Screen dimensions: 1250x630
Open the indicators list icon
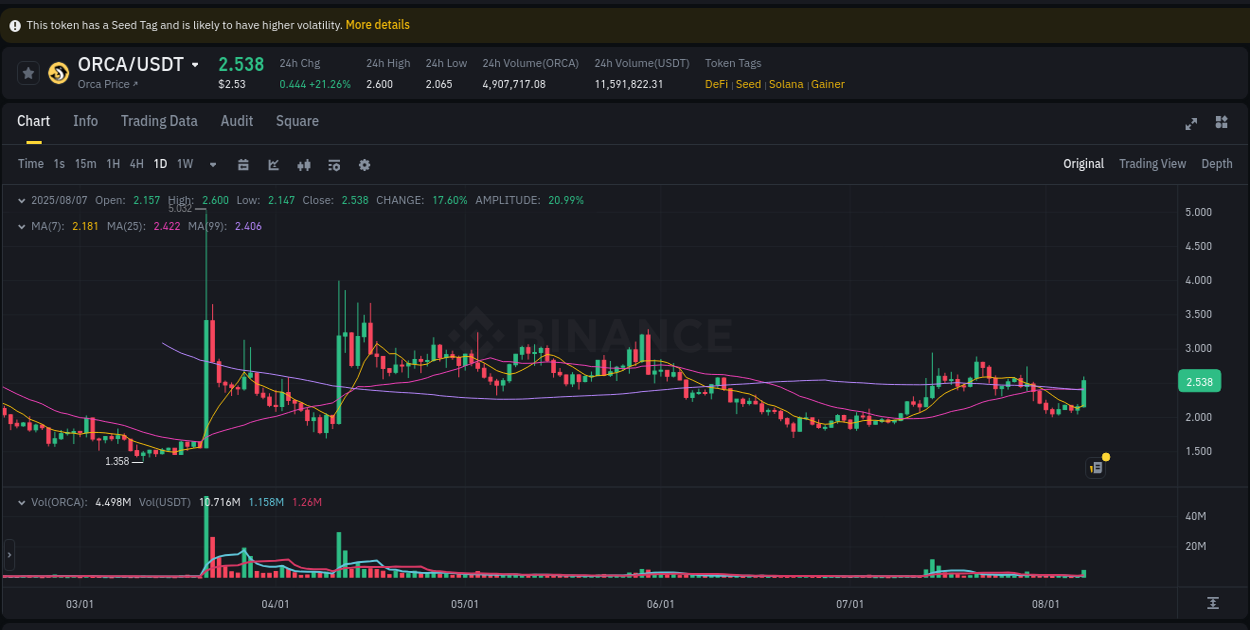pos(334,164)
